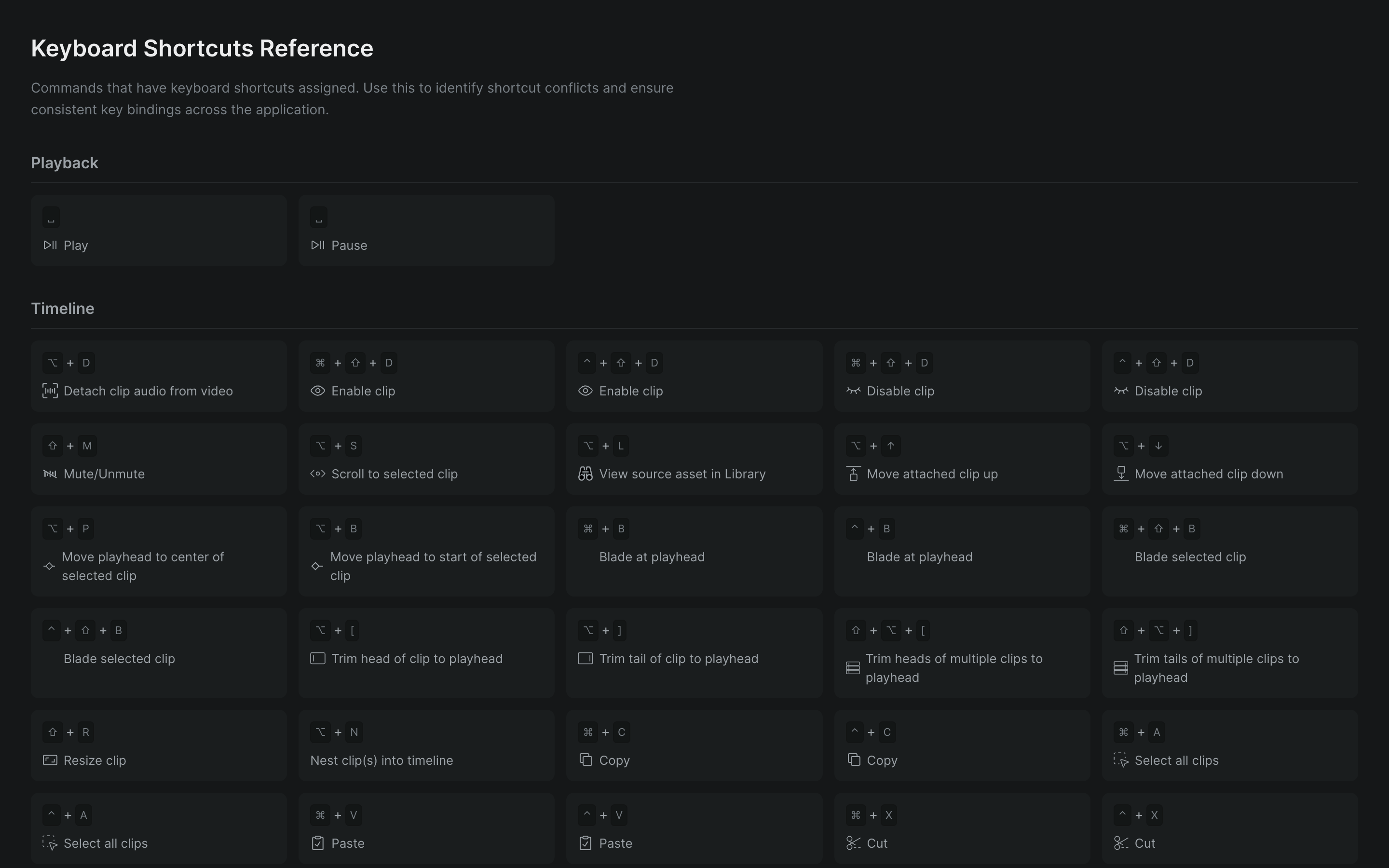The width and height of the screenshot is (1389, 868).
Task: Click the "Keyboard Shortcuts Reference" title
Action: coord(202,48)
